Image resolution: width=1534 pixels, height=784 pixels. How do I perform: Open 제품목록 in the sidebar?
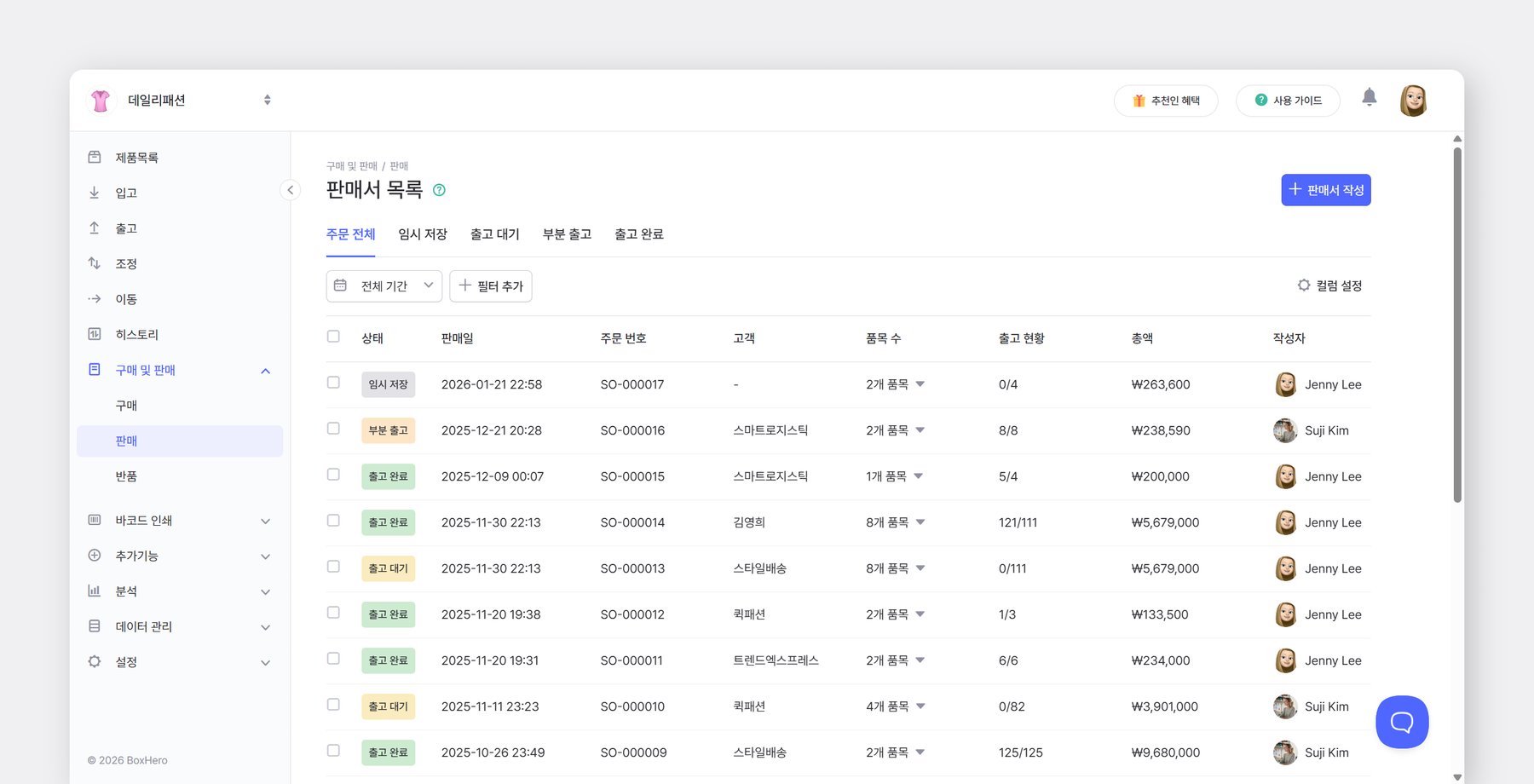pos(136,158)
